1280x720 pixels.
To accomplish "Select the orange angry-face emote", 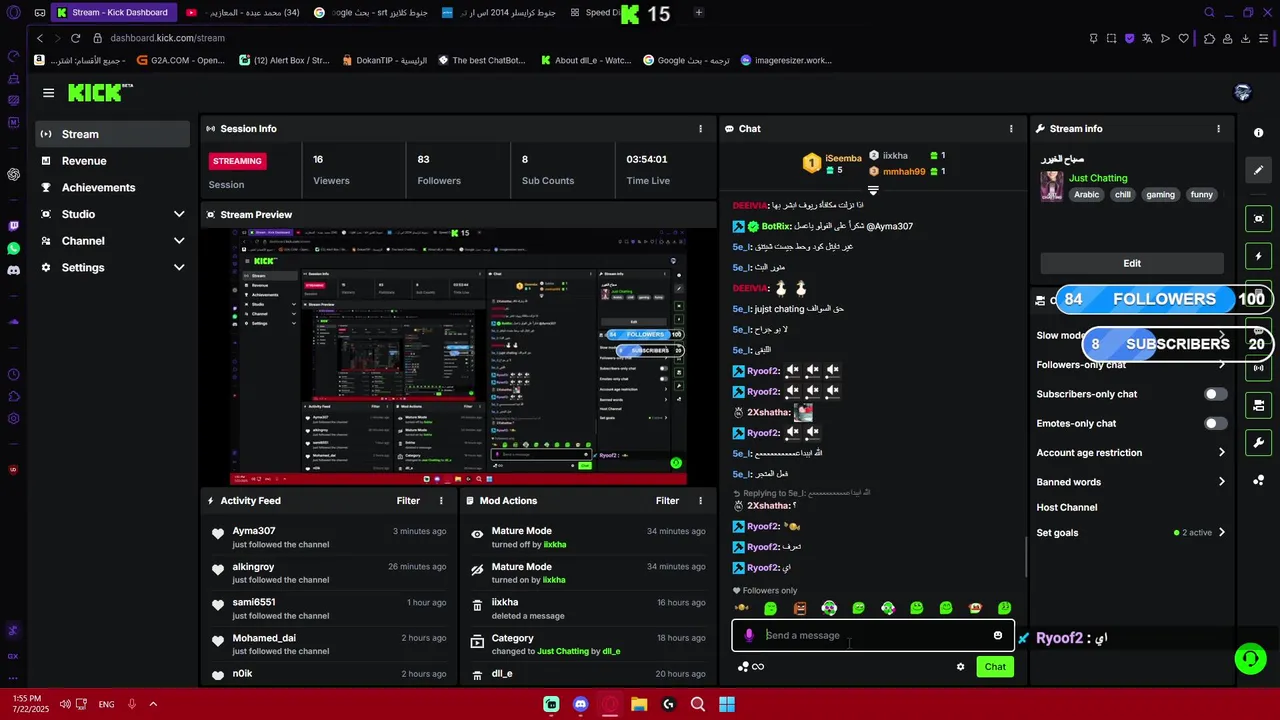I will (x=799, y=608).
